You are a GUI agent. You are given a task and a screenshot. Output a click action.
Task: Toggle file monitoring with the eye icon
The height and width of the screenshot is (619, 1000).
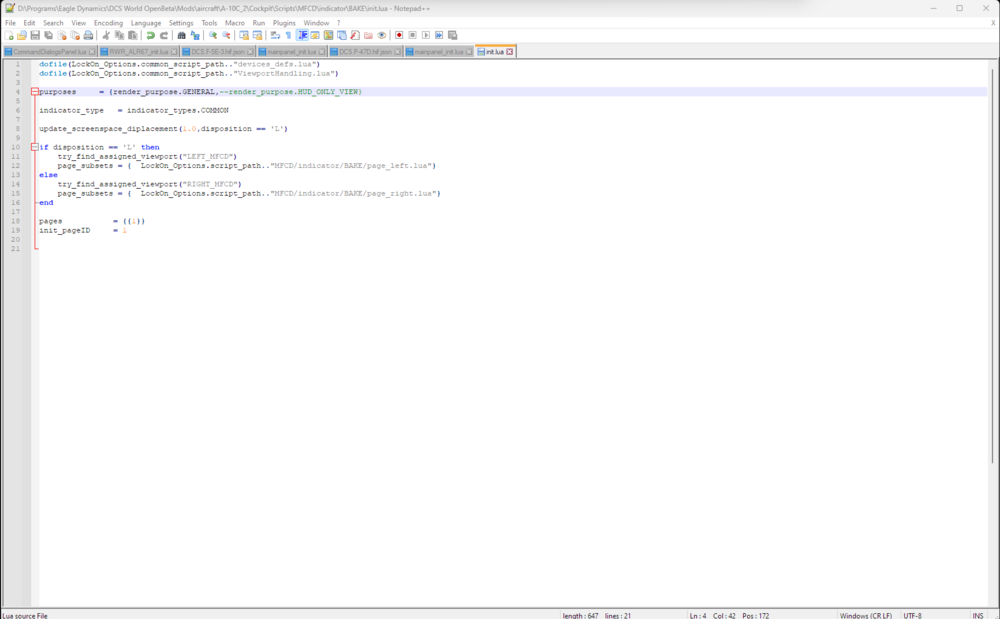tap(381, 35)
